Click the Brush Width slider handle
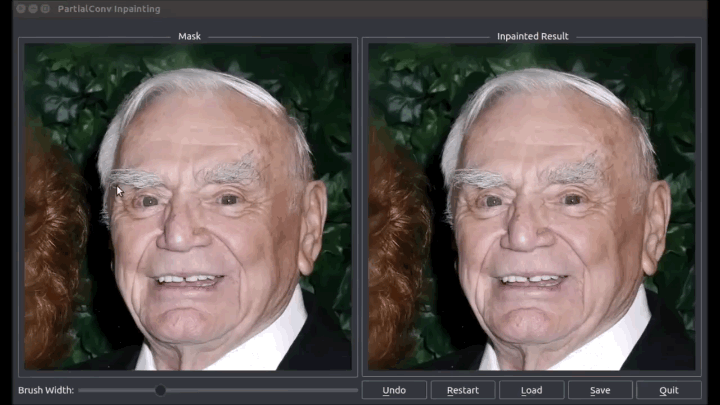Viewport: 720px width, 405px height. coord(160,390)
